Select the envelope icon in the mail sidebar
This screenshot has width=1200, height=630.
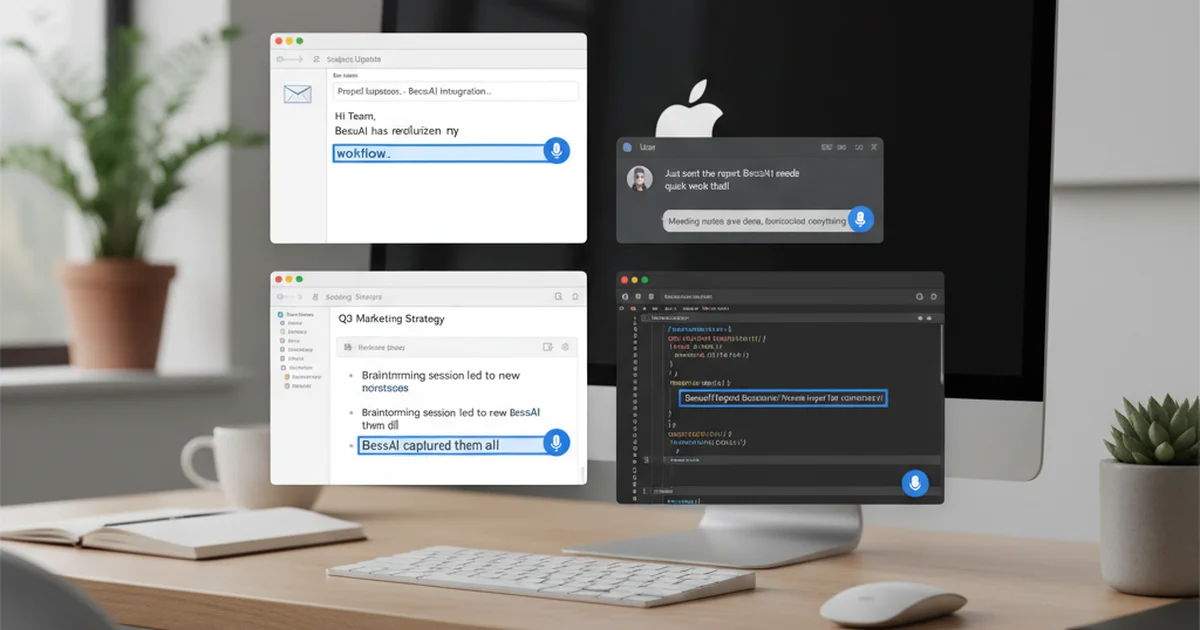[297, 96]
